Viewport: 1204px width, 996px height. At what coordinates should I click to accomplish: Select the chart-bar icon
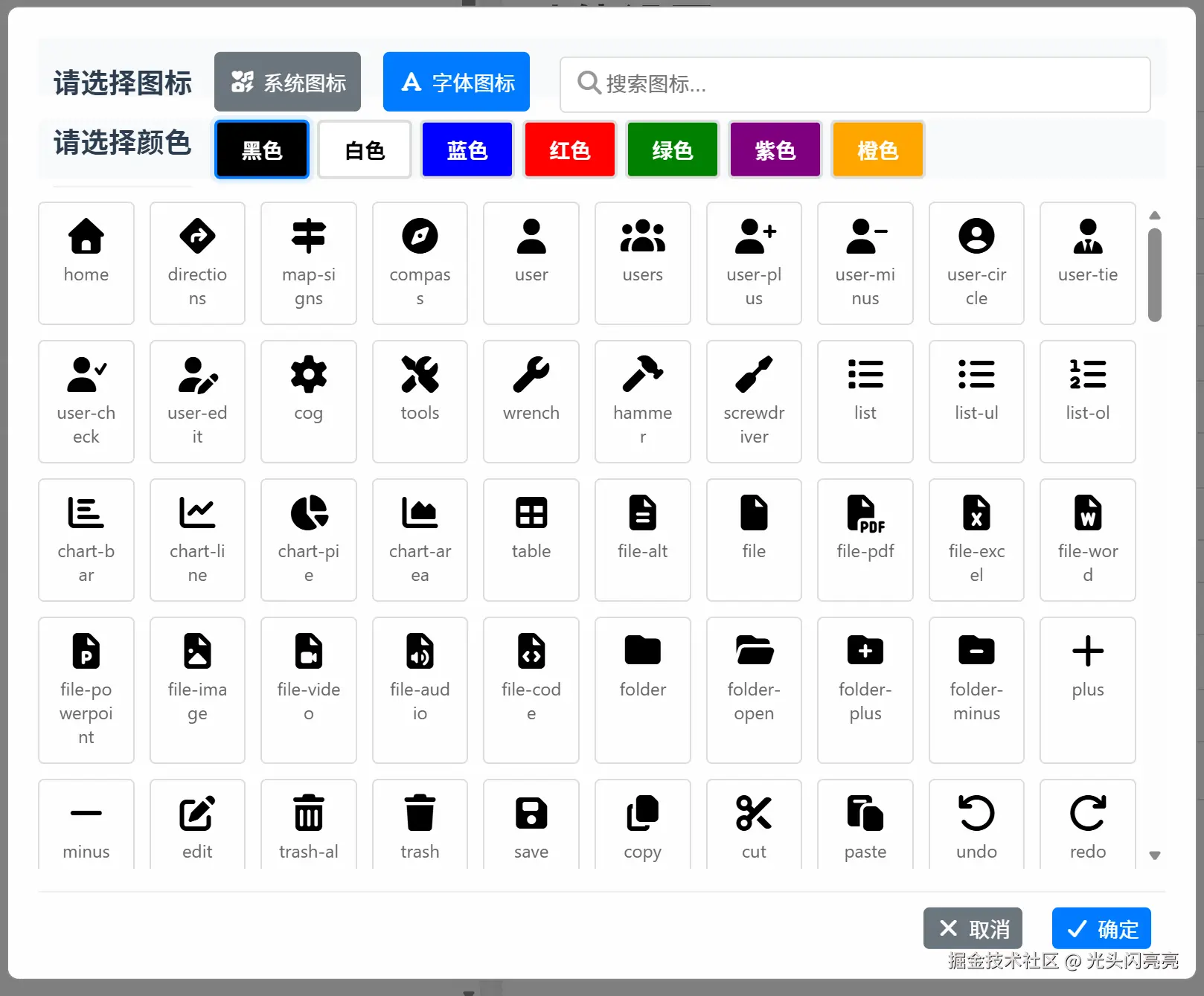pos(86,539)
